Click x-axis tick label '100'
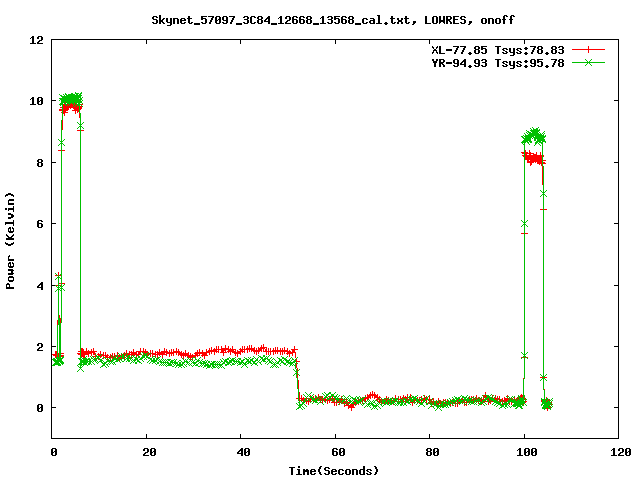 point(527,452)
